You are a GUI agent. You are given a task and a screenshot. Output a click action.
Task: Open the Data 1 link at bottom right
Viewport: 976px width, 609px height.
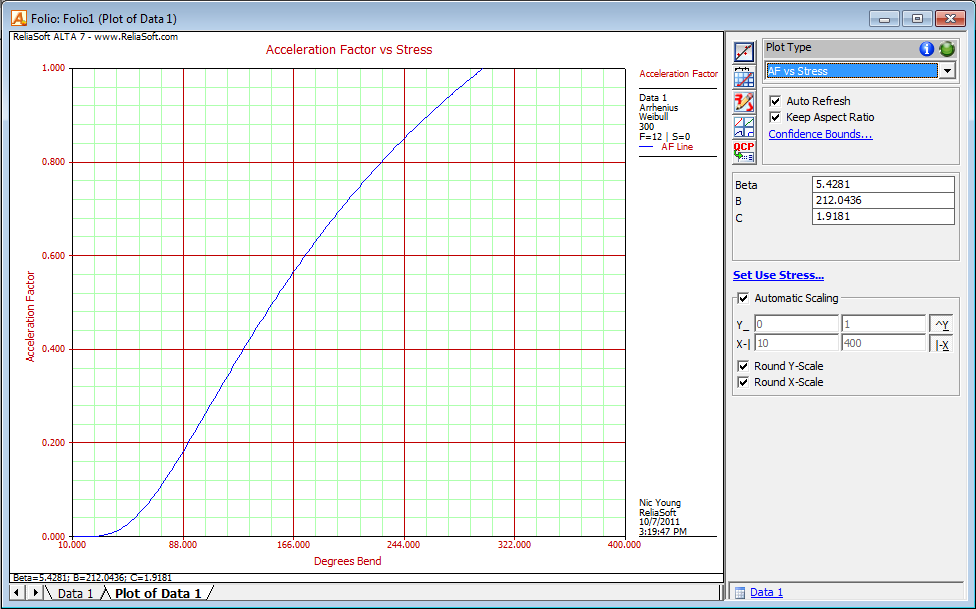click(766, 592)
